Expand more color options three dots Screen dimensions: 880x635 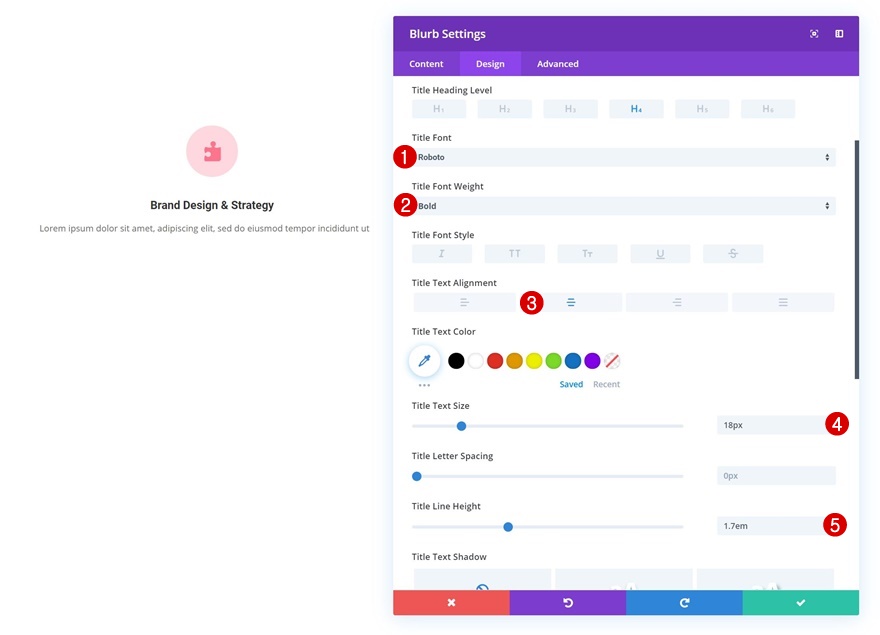click(x=424, y=385)
